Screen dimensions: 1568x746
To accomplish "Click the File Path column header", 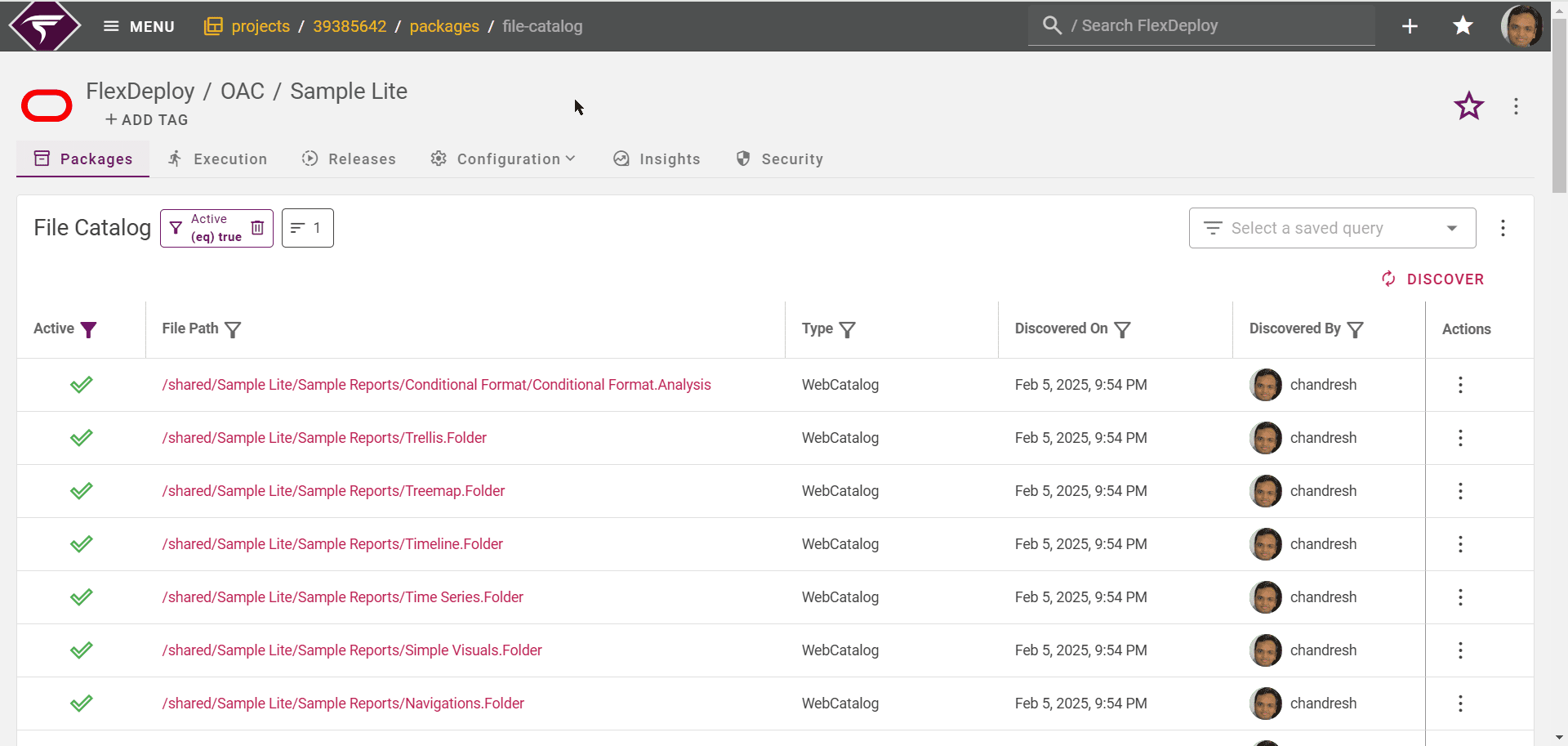I will coord(190,328).
